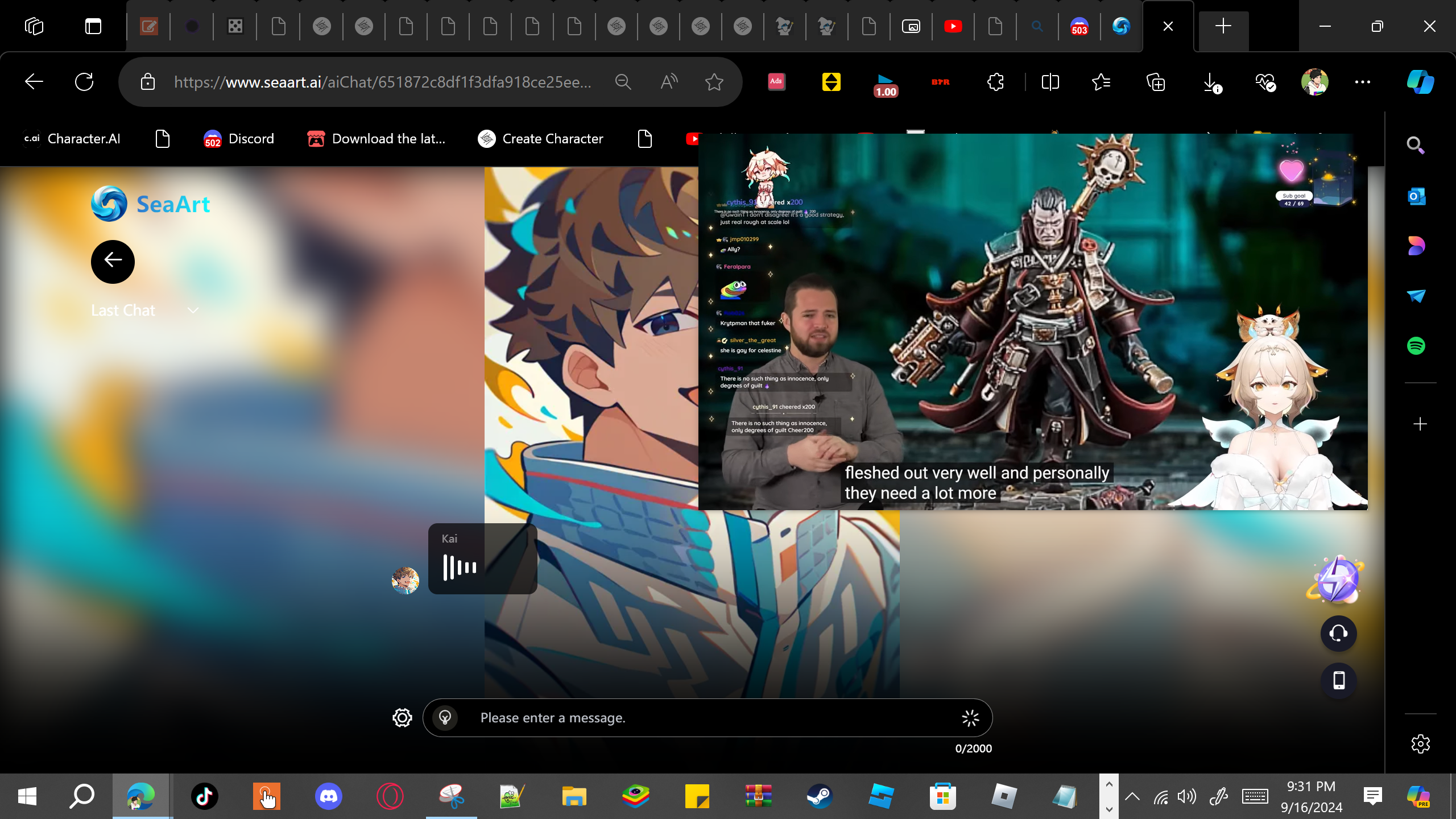Open Opera GX from the taskbar
The width and height of the screenshot is (1456, 819).
[x=390, y=796]
